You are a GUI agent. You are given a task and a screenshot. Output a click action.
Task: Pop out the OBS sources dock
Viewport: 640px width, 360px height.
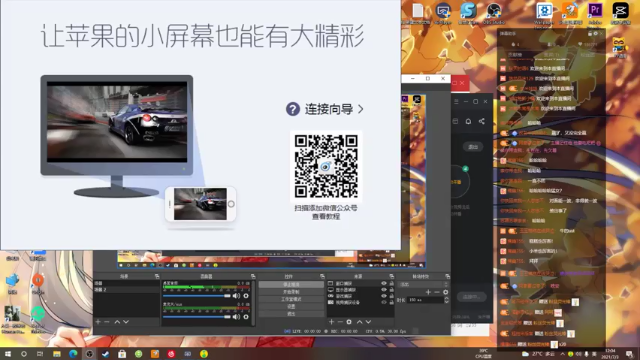pyautogui.click(x=392, y=276)
